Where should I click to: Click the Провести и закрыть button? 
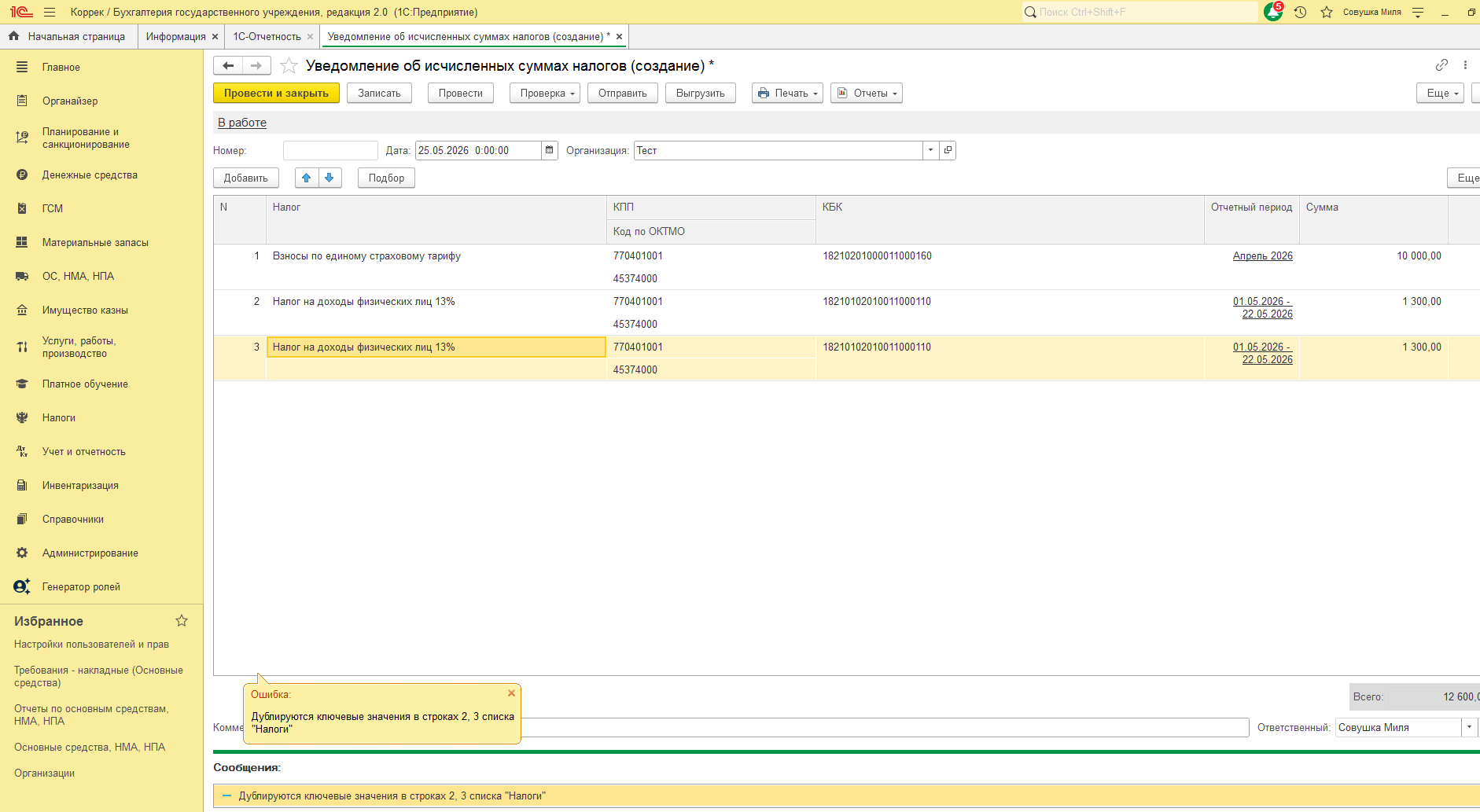(x=276, y=93)
